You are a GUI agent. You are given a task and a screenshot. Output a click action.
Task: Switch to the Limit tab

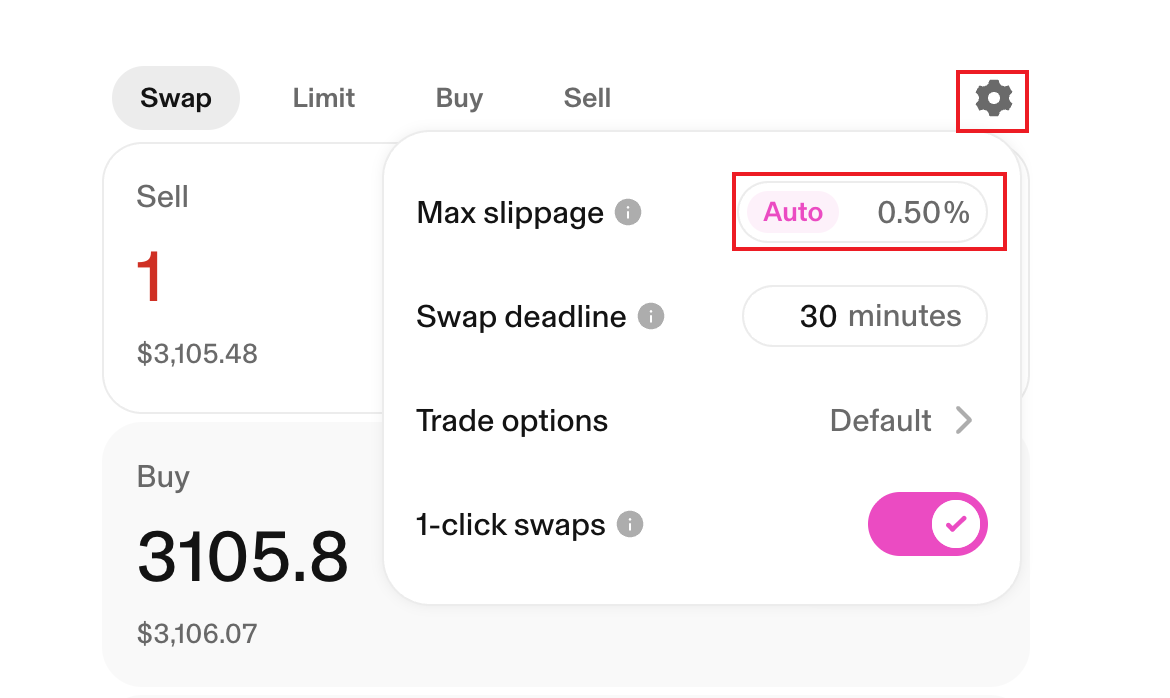(324, 98)
